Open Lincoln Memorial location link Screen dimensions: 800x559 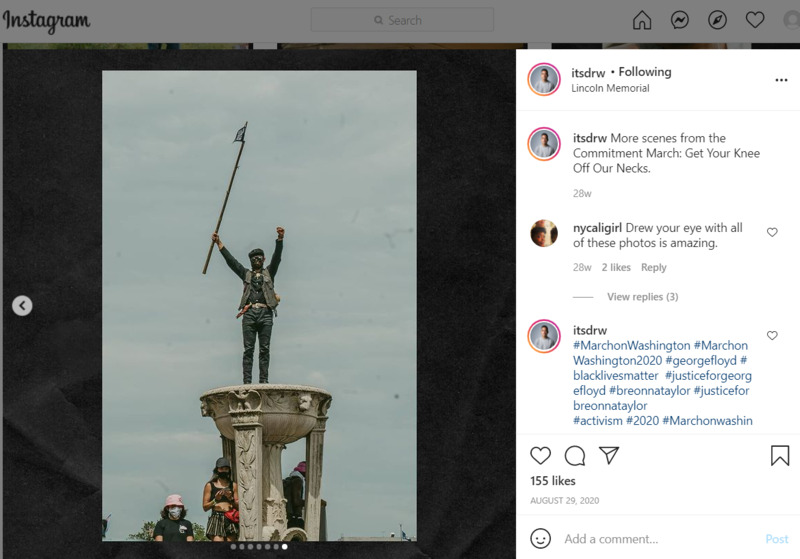[610, 88]
